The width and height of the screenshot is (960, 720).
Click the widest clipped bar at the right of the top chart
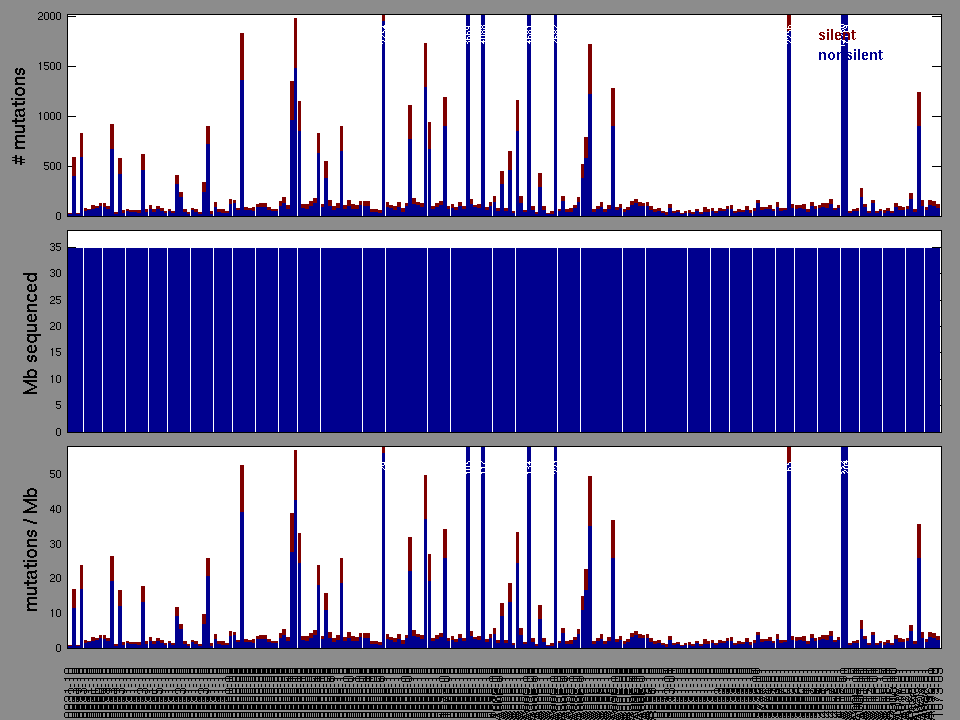[x=845, y=120]
